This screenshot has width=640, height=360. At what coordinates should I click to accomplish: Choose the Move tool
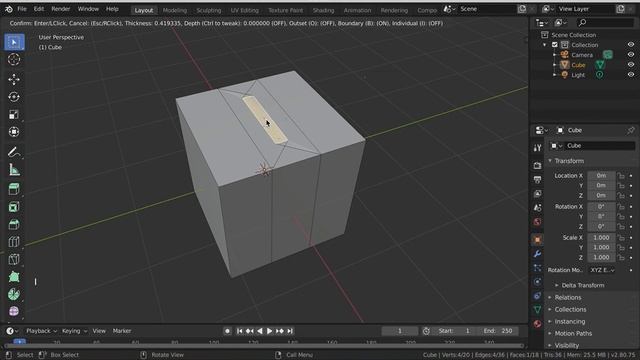(x=14, y=79)
